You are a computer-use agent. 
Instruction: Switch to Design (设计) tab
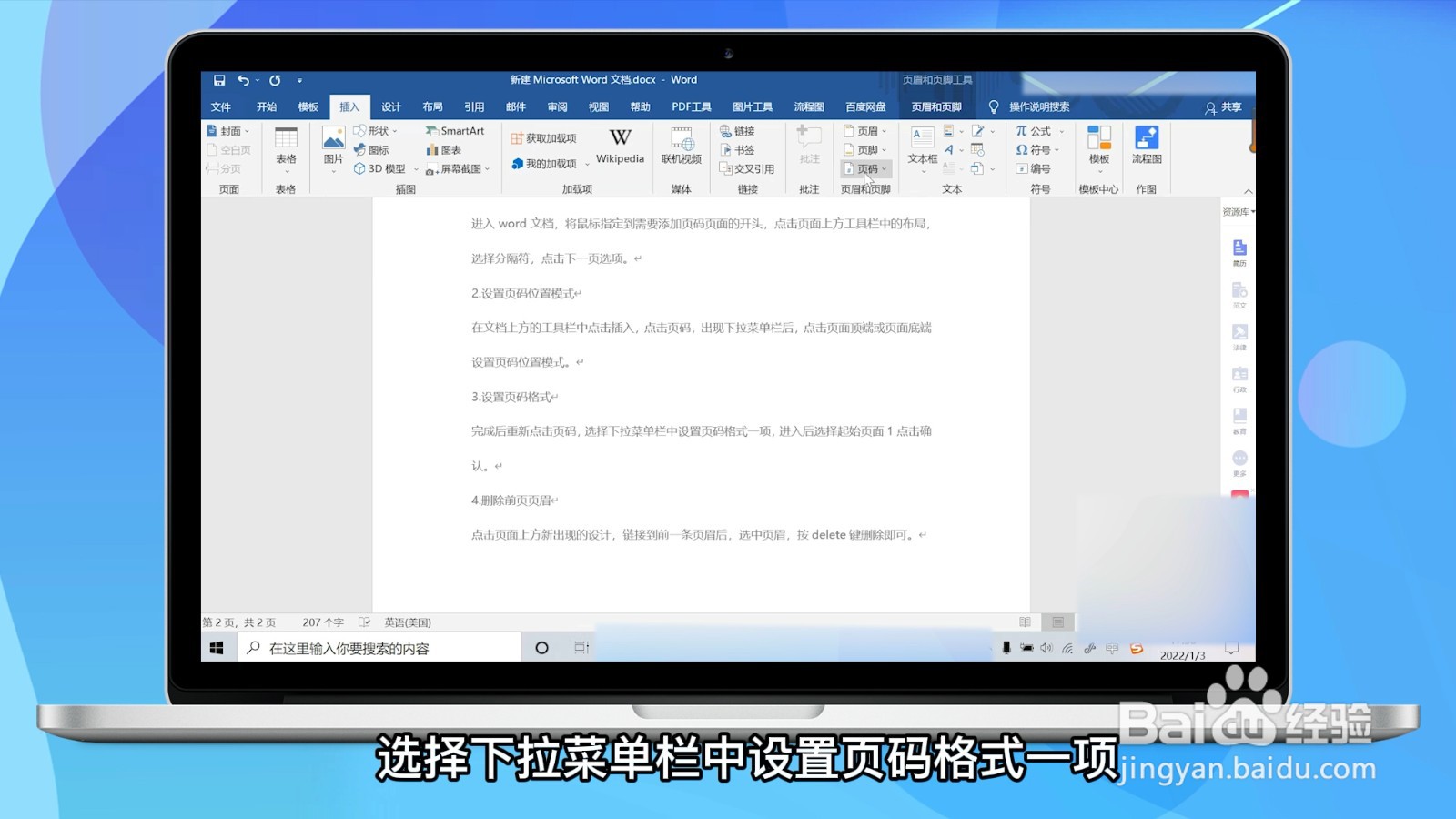tap(391, 107)
